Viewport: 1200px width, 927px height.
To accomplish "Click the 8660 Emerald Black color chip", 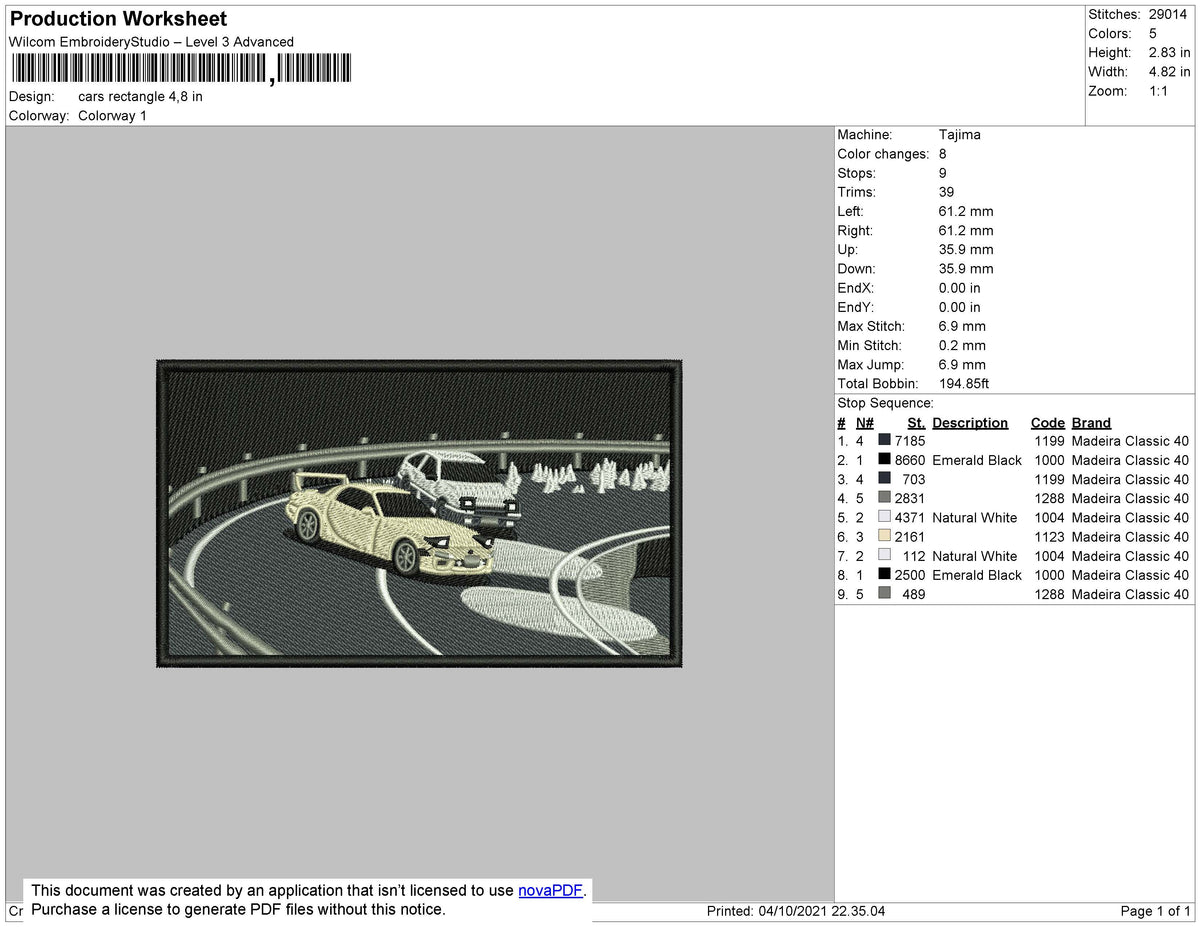I will 884,459.
